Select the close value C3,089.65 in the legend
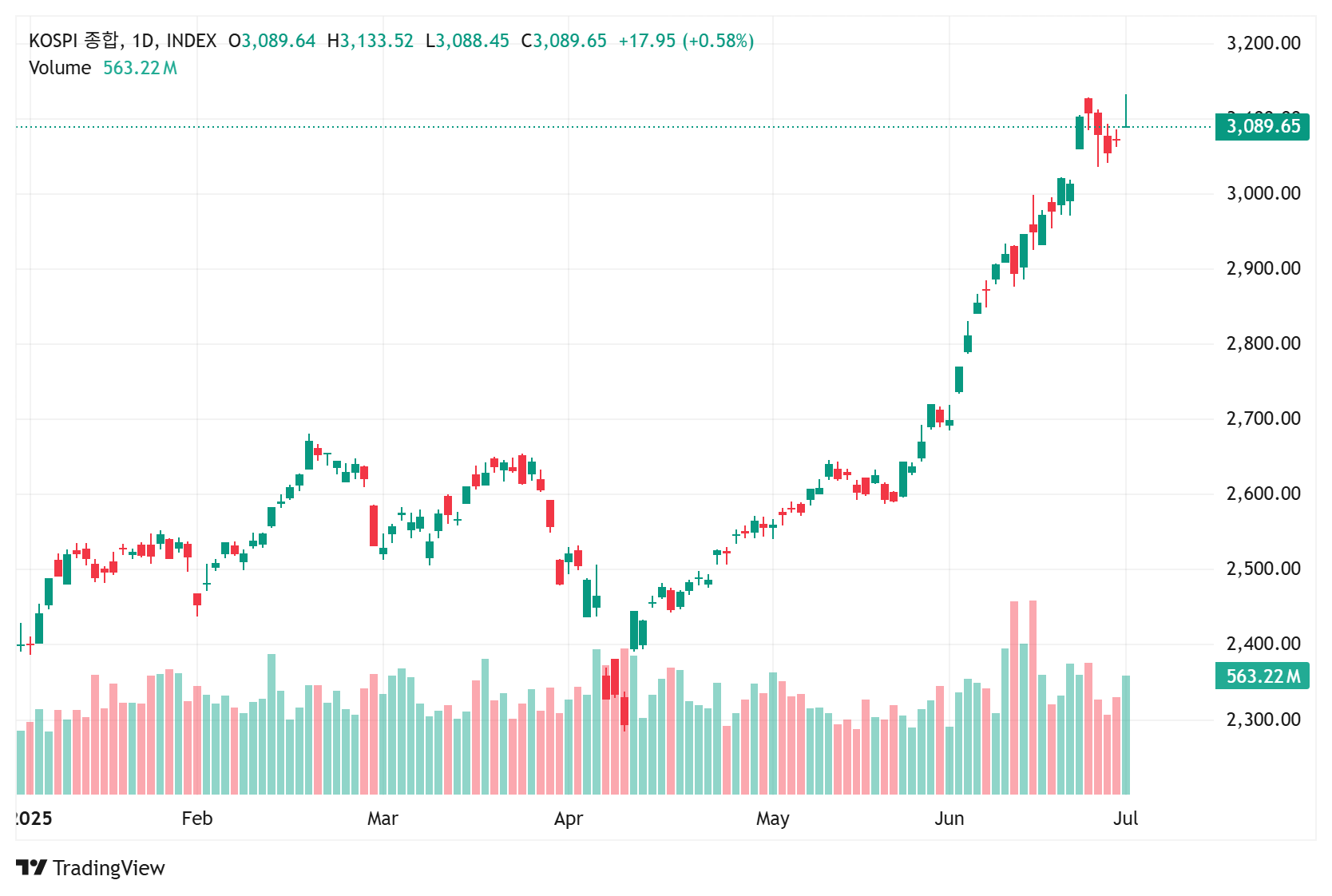 (564, 41)
